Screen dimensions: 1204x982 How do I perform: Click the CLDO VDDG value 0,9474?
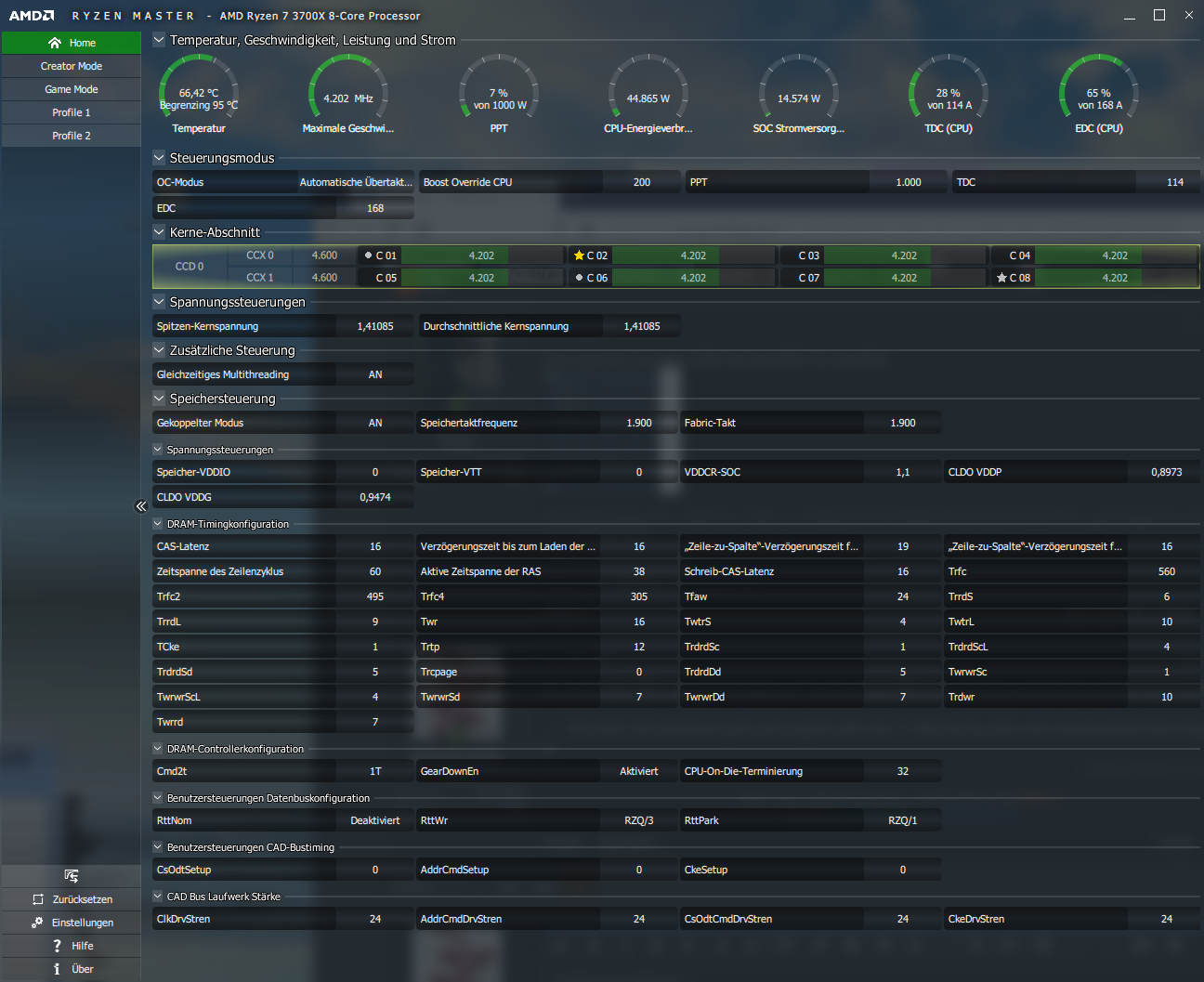coord(375,497)
